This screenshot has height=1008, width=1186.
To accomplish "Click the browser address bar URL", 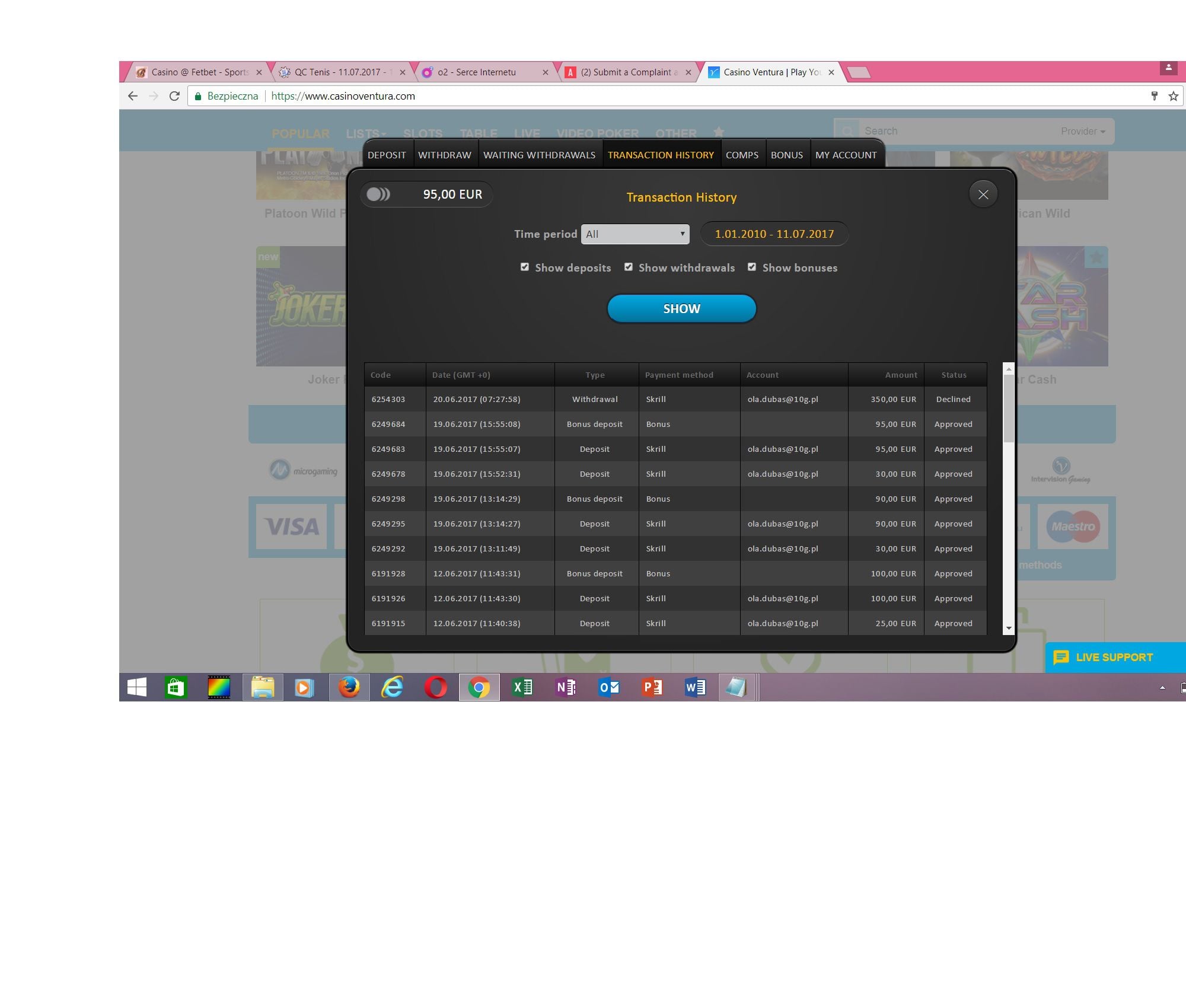I will coord(343,96).
